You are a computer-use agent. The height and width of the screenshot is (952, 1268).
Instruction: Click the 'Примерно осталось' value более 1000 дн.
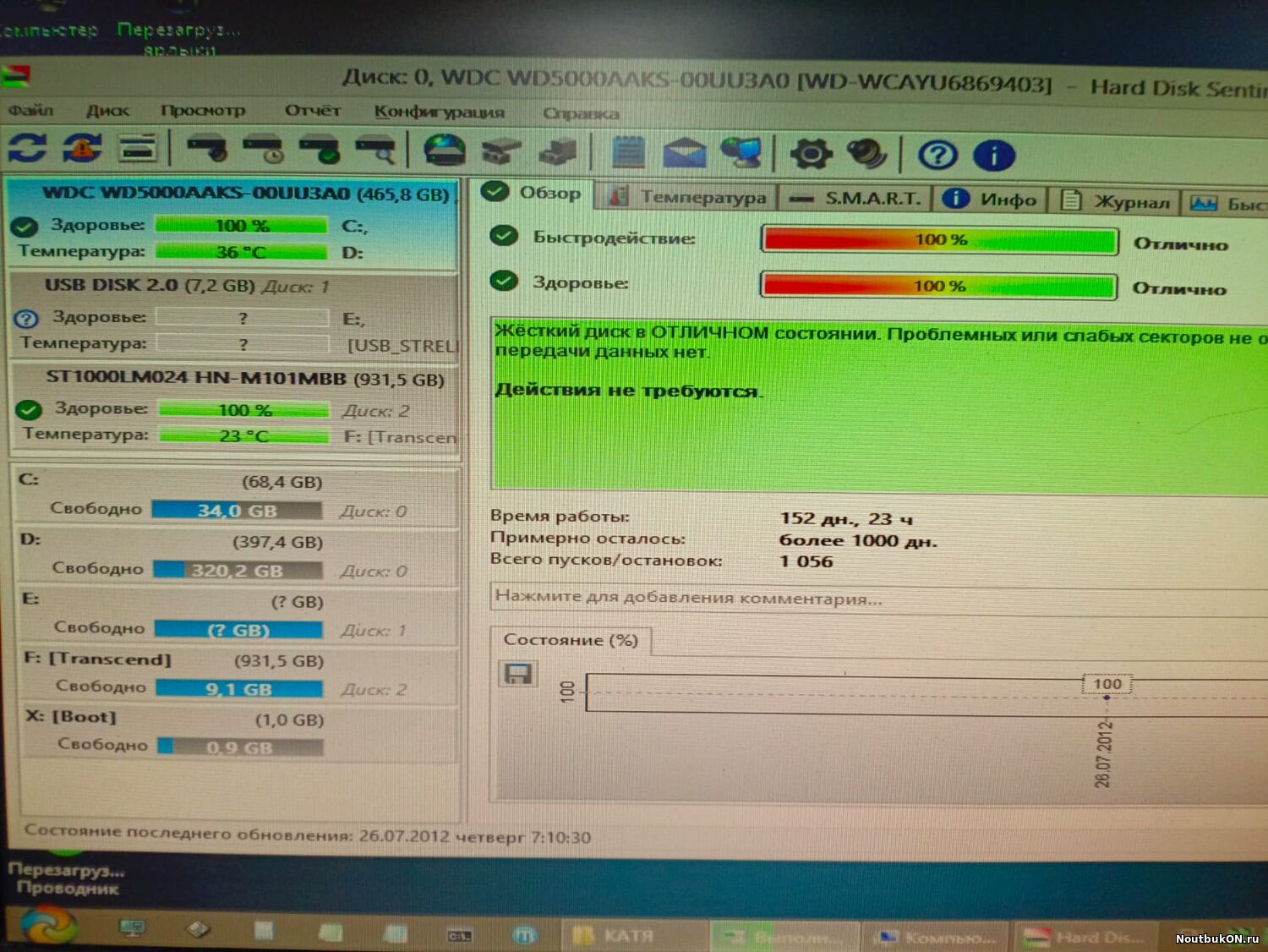click(858, 540)
